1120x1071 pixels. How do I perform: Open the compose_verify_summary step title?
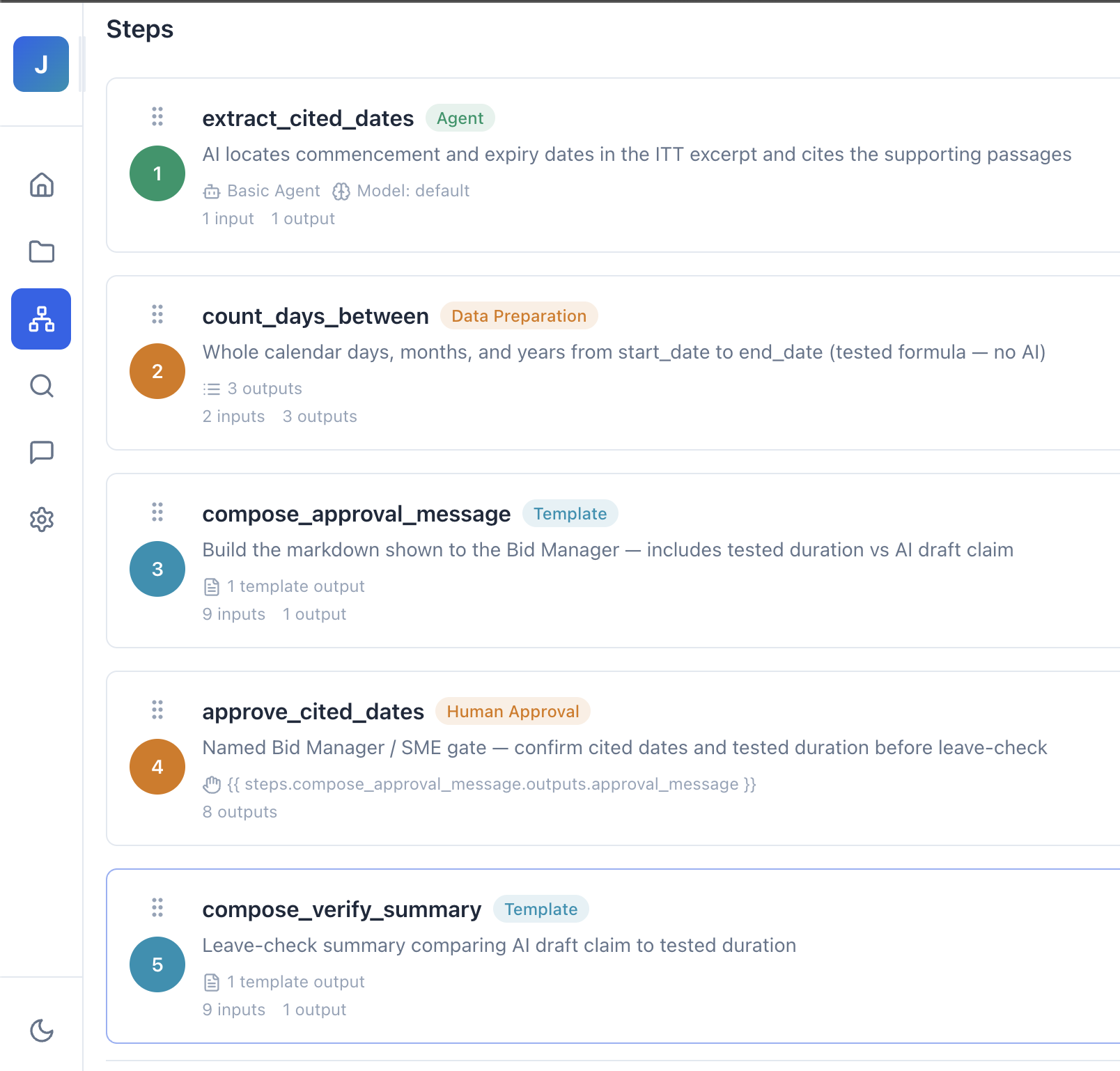click(342, 909)
